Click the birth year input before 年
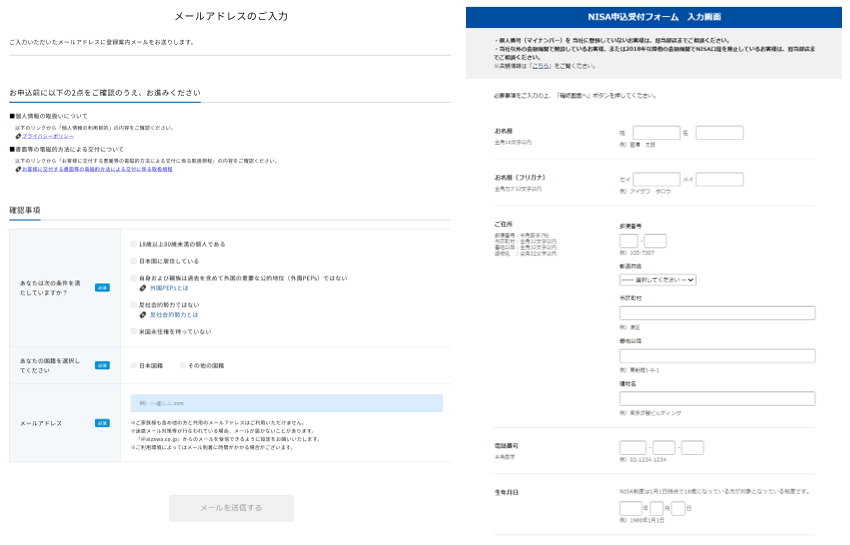This screenshot has width=850, height=545. 630,509
